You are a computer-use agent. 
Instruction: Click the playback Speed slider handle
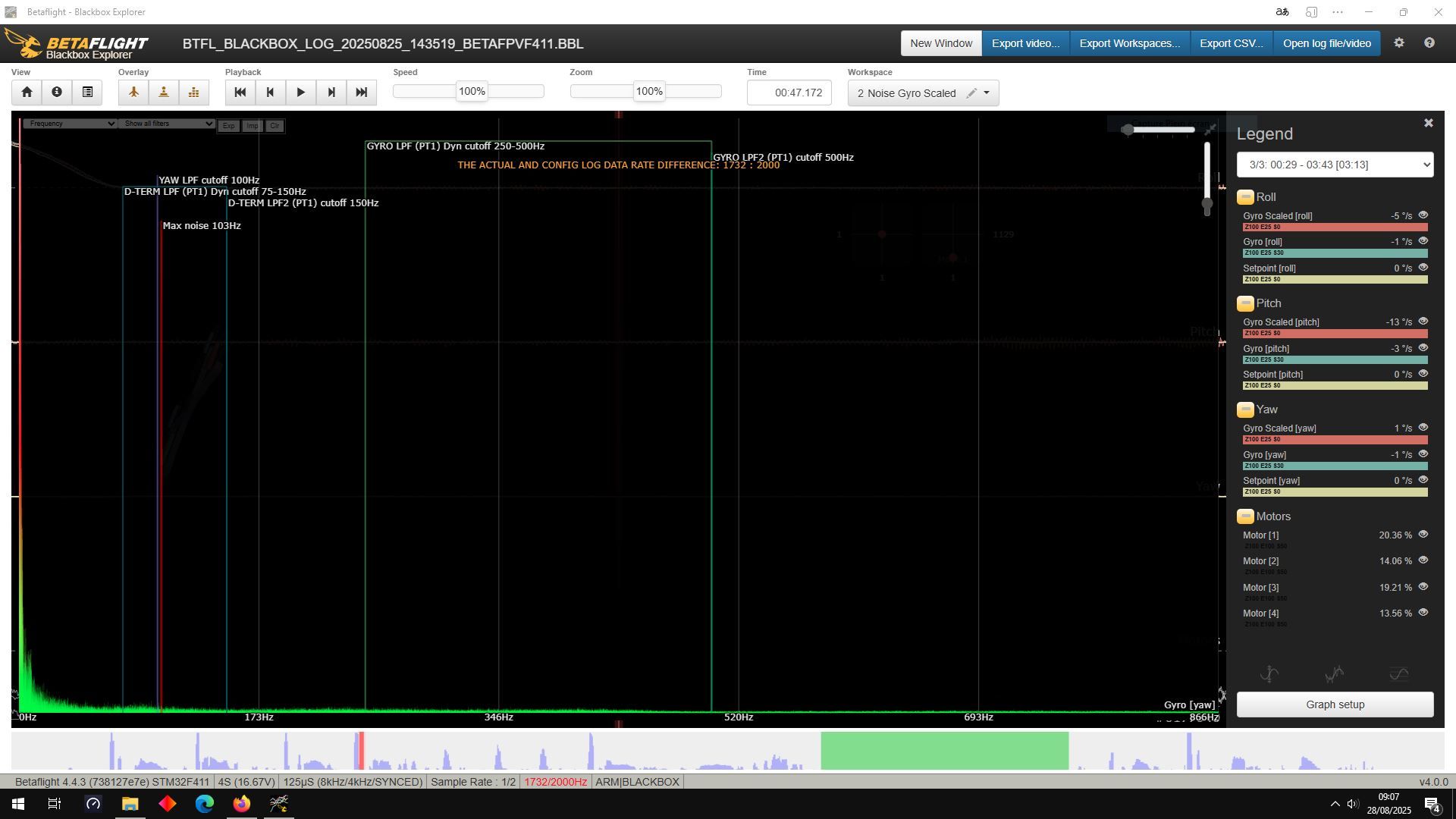[x=472, y=92]
